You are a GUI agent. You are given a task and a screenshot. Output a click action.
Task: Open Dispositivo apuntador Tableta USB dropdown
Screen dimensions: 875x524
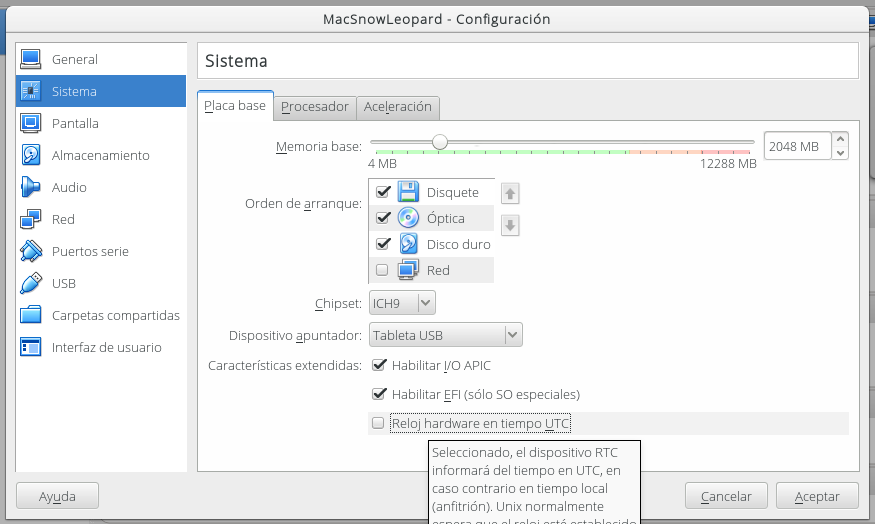point(445,335)
